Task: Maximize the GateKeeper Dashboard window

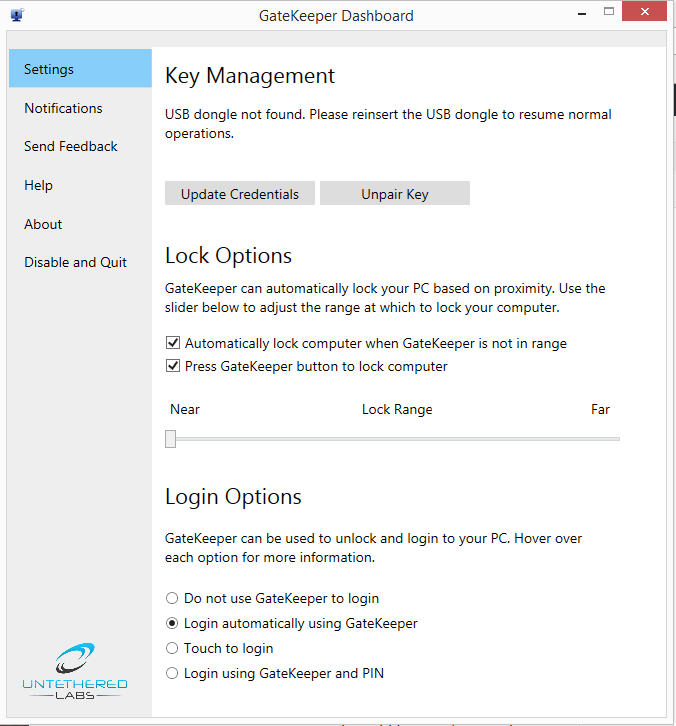Action: coord(609,12)
